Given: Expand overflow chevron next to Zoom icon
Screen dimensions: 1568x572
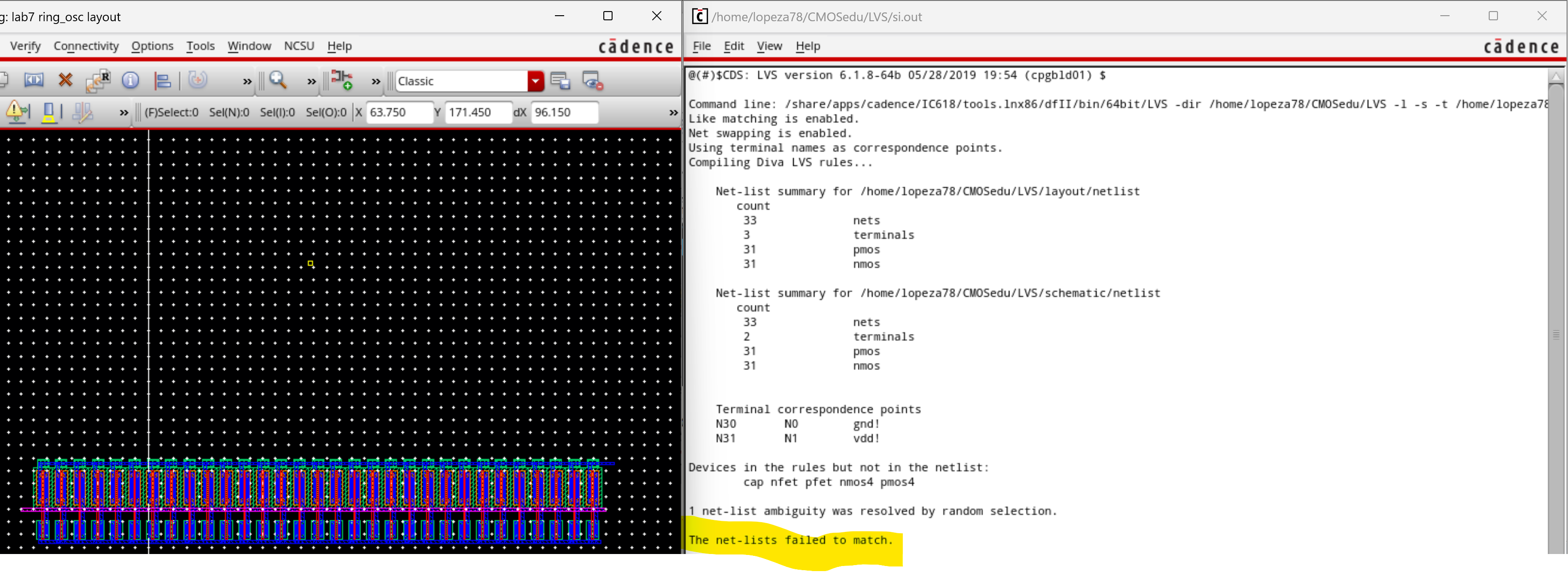Looking at the screenshot, I should (311, 82).
